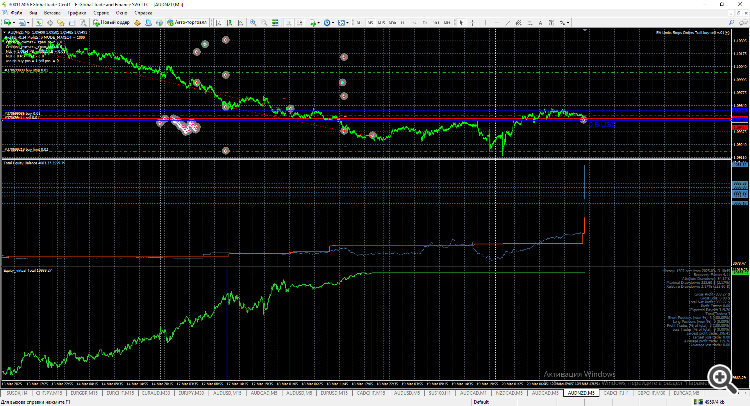This screenshot has height=406, width=750.
Task: Open the Periods clock icon
Action: click(x=327, y=22)
